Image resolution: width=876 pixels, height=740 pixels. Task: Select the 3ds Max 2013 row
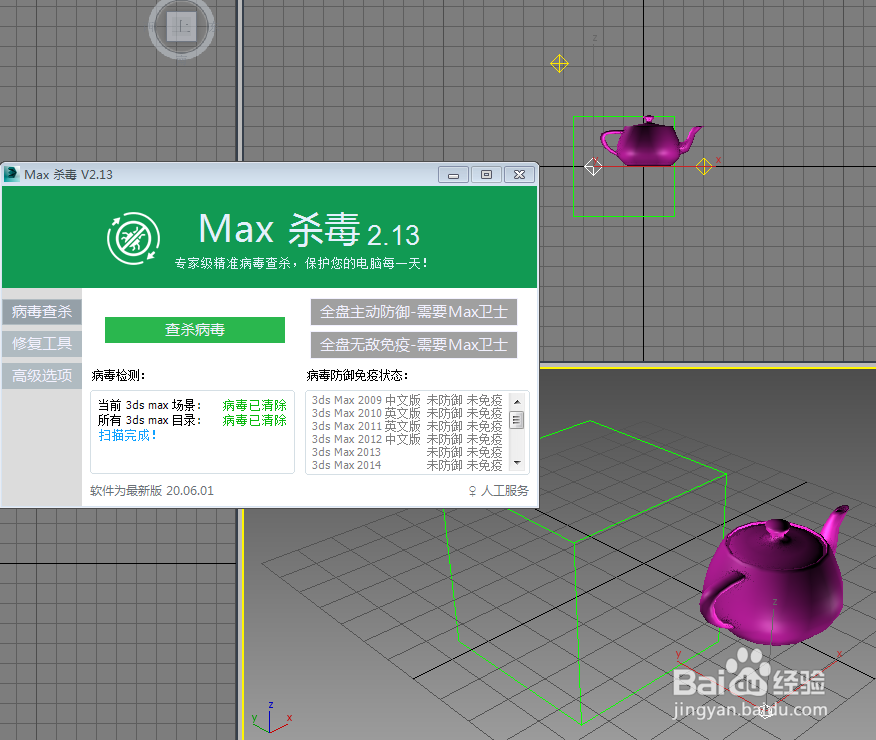click(x=407, y=452)
